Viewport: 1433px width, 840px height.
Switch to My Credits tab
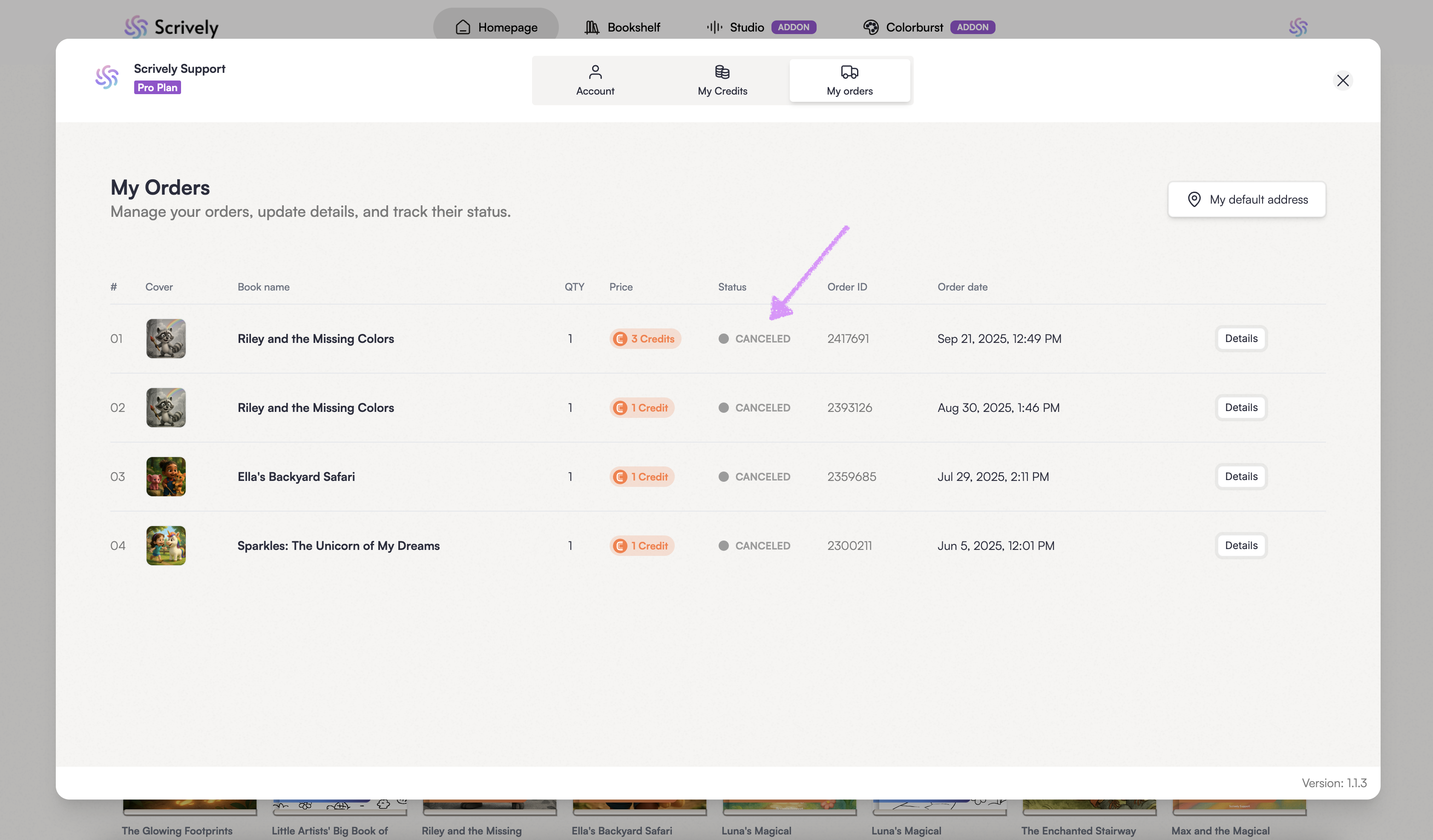(722, 80)
